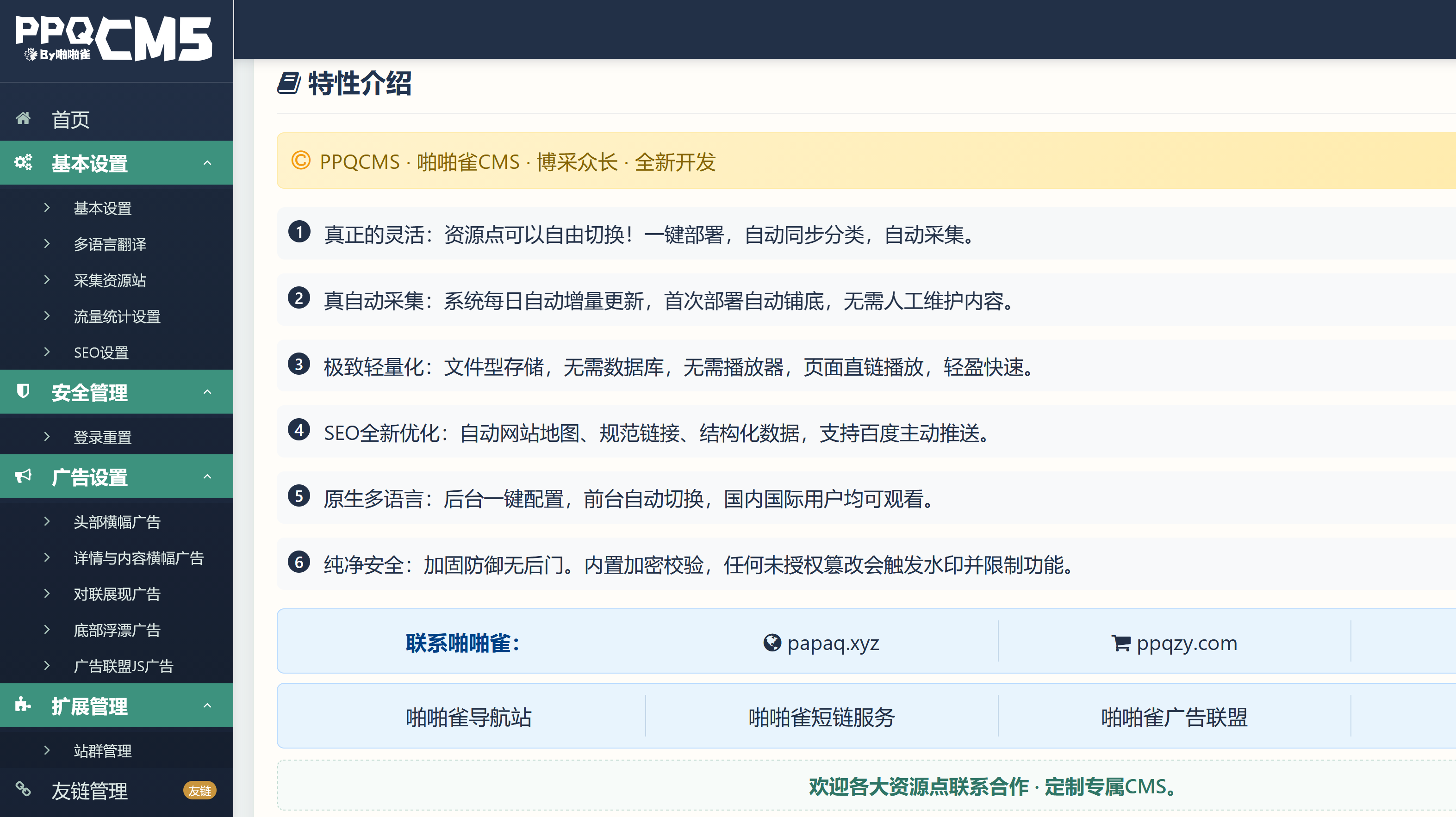Click the gears icon for 基本设置
The image size is (1456, 817).
[x=23, y=162]
